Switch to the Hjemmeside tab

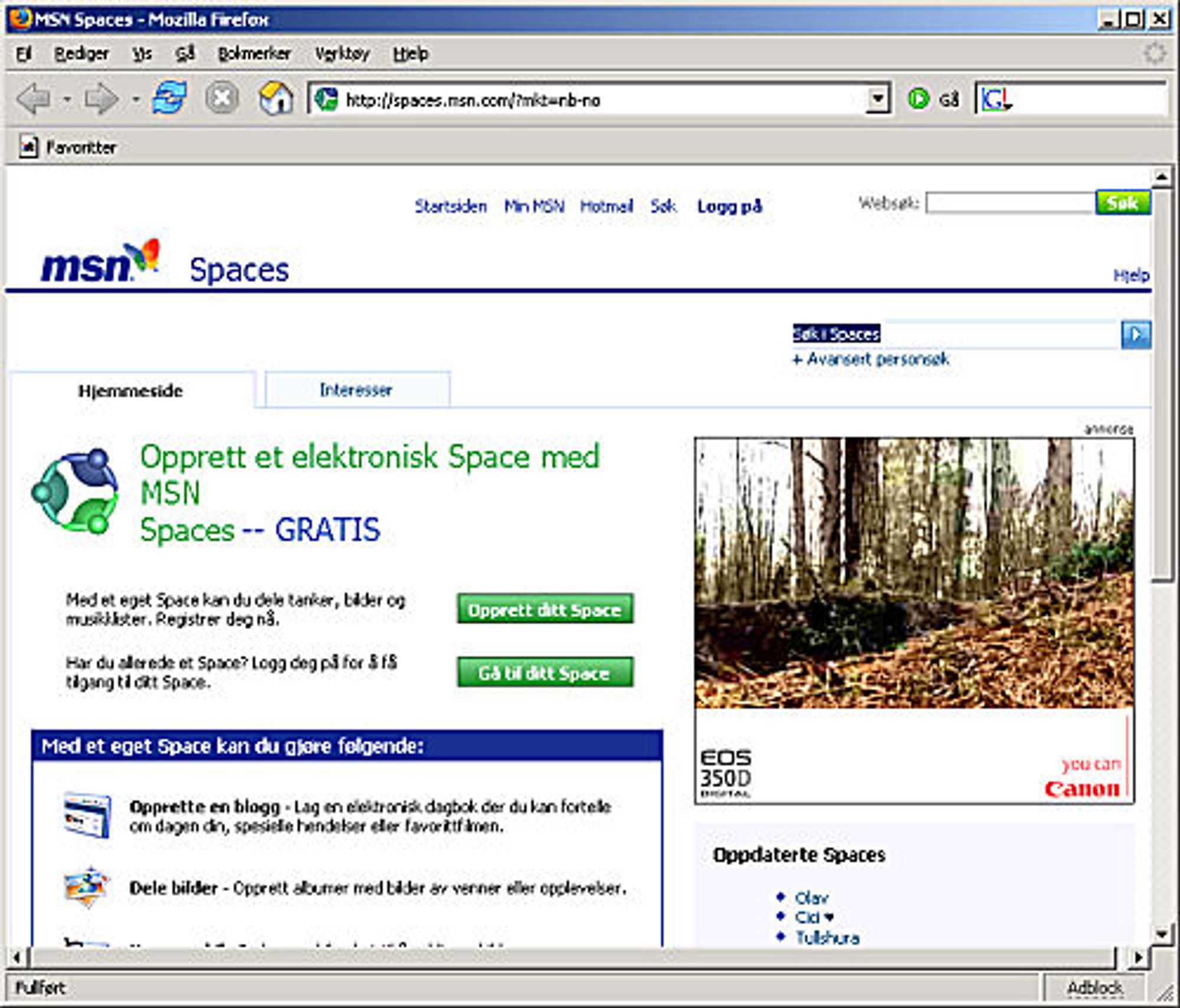click(132, 390)
